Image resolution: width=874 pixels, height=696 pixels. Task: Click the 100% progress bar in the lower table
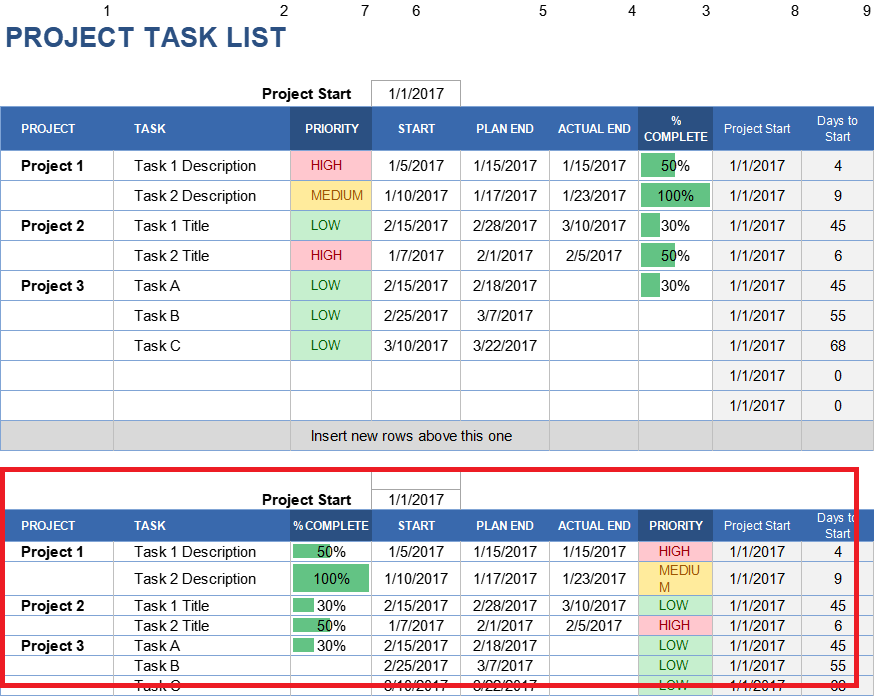pyautogui.click(x=331, y=579)
